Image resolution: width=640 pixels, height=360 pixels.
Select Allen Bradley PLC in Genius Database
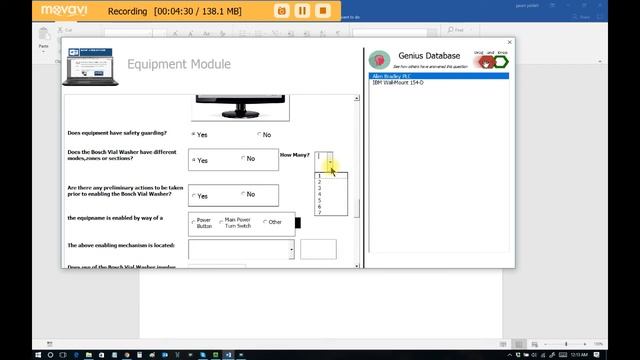click(x=439, y=76)
